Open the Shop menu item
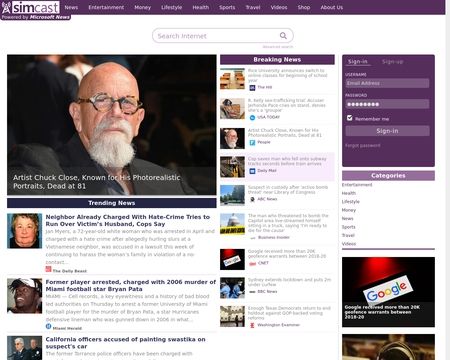450x360 pixels. 304,7
